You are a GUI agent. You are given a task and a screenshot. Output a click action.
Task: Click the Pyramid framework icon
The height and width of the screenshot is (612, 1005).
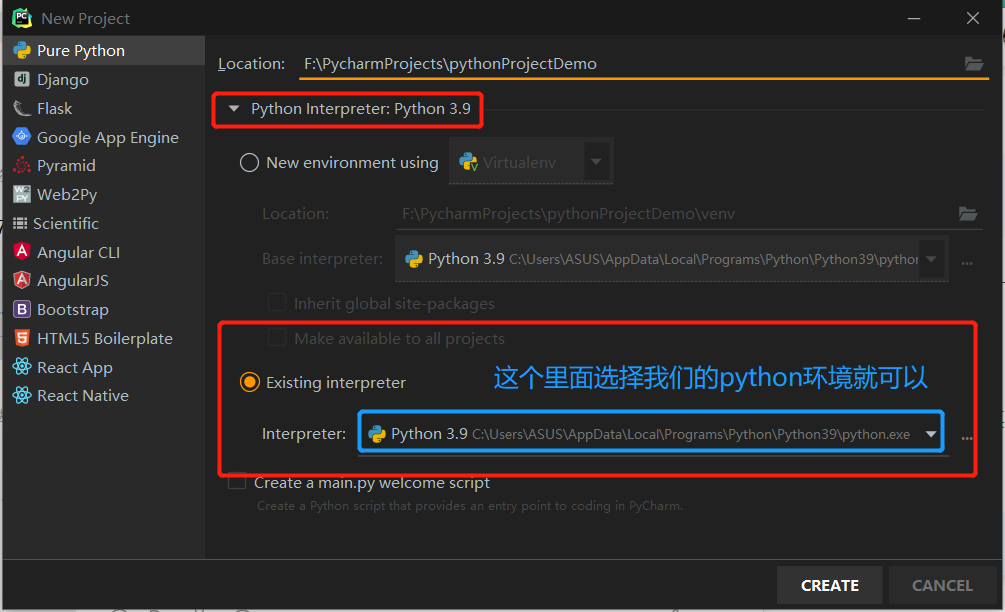(22, 165)
